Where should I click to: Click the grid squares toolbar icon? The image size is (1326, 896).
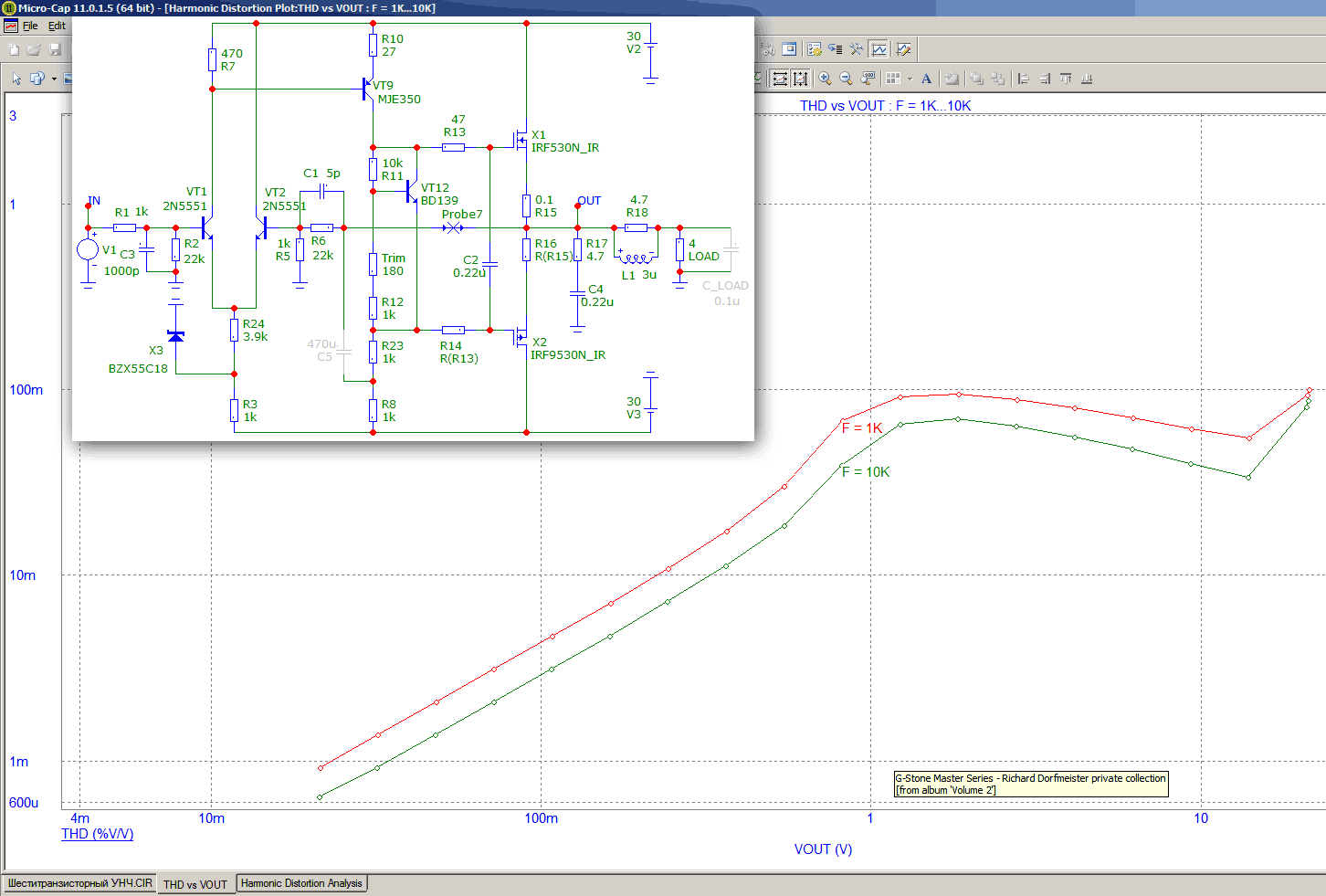[893, 79]
